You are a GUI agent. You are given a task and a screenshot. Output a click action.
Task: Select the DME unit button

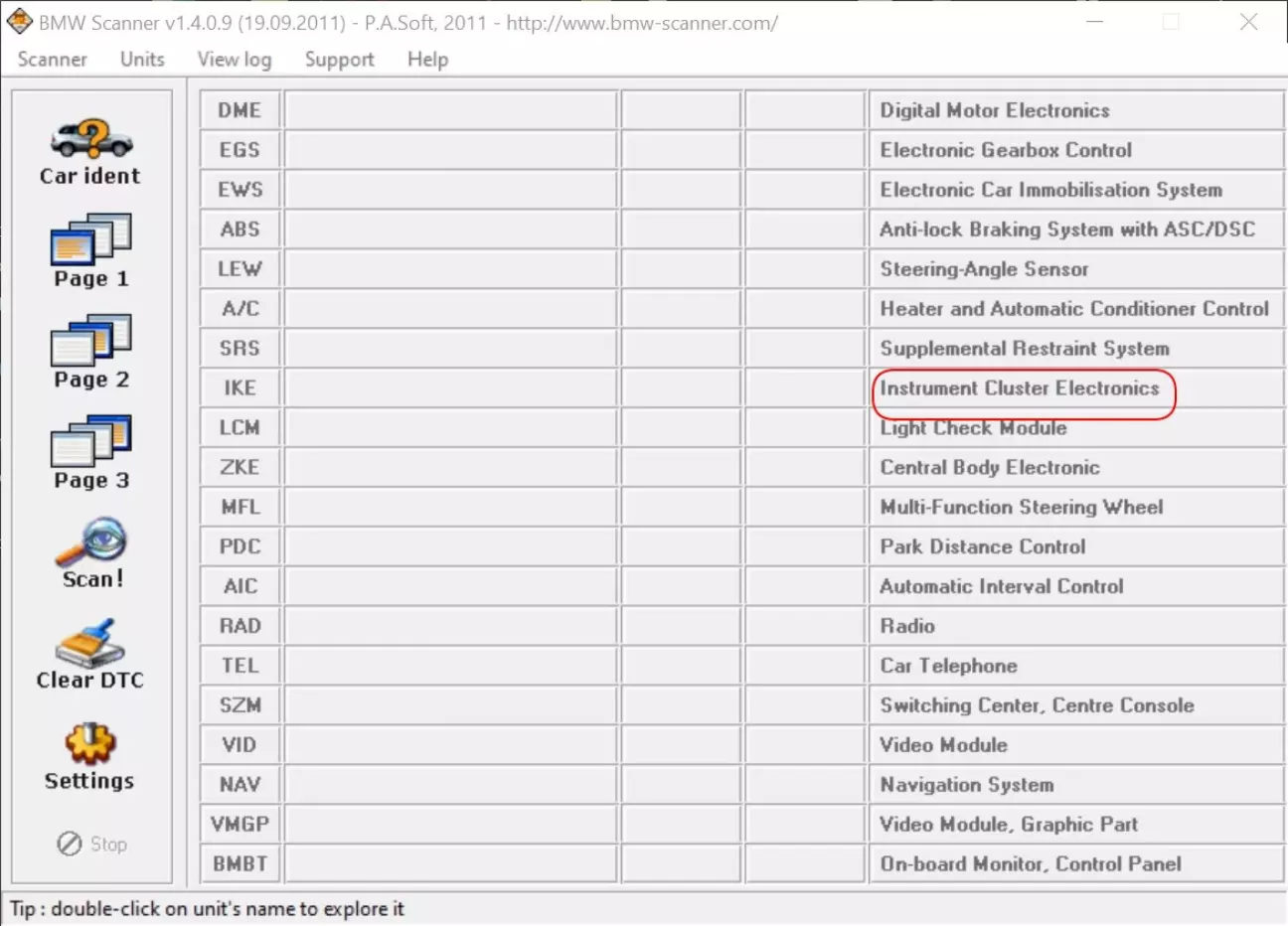[240, 110]
